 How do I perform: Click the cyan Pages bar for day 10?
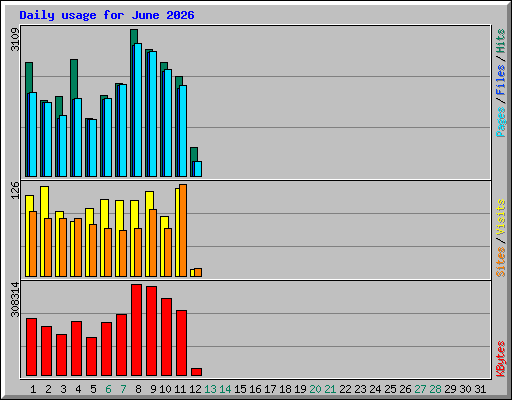point(168,123)
